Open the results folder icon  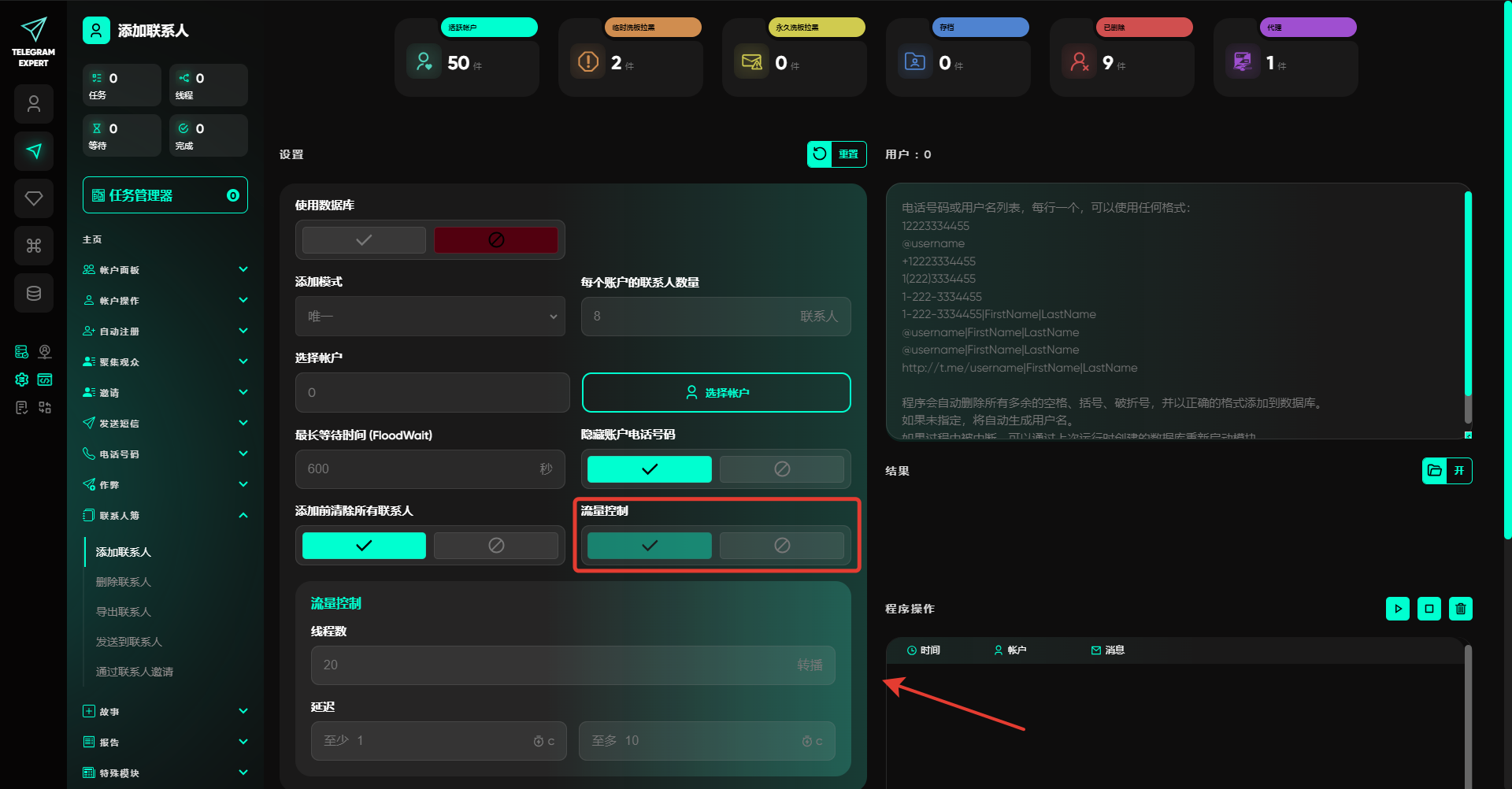tap(1435, 471)
